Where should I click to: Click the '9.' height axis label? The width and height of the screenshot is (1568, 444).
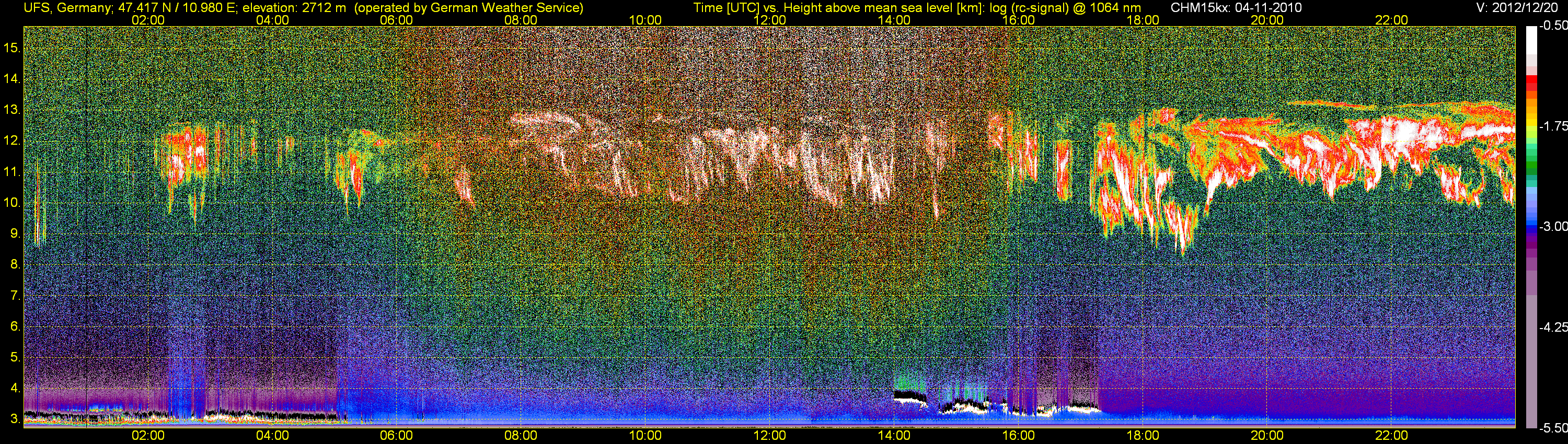(15, 233)
